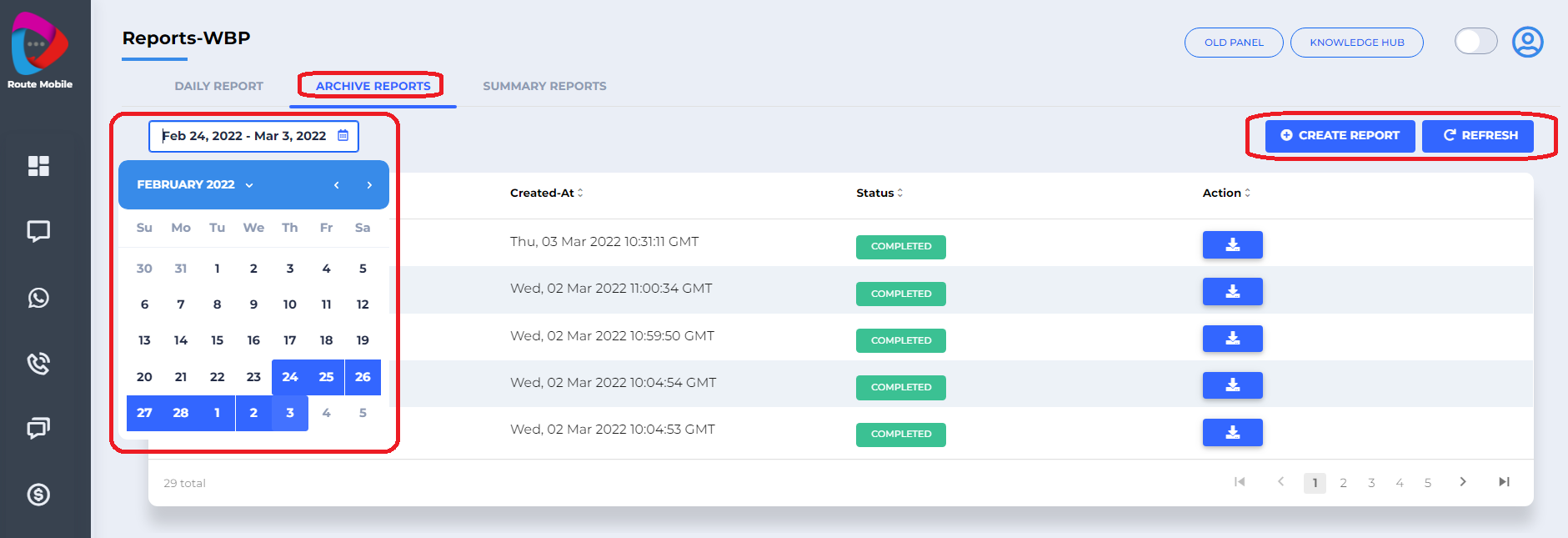1568x538 pixels.
Task: Click the date range input field
Action: [253, 136]
